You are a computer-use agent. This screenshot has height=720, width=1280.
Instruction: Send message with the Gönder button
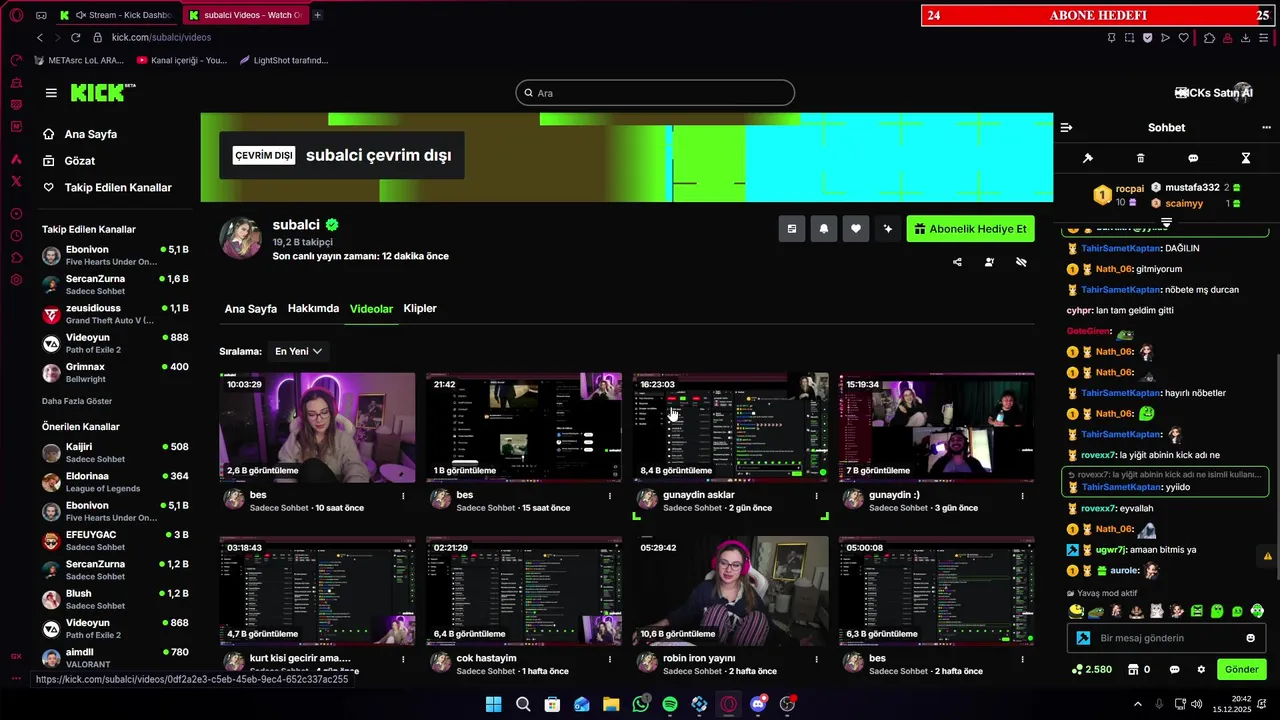(1242, 670)
